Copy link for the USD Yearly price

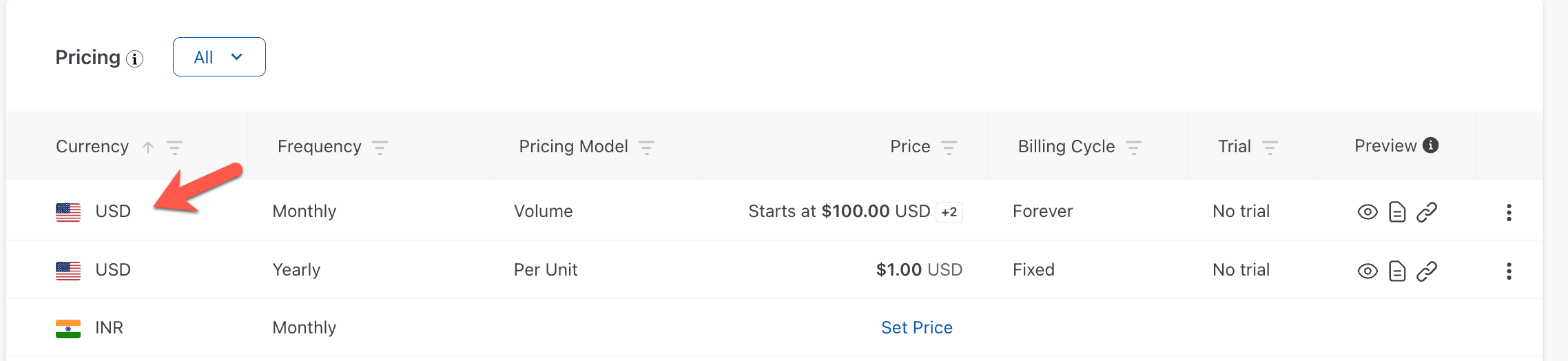1427,271
